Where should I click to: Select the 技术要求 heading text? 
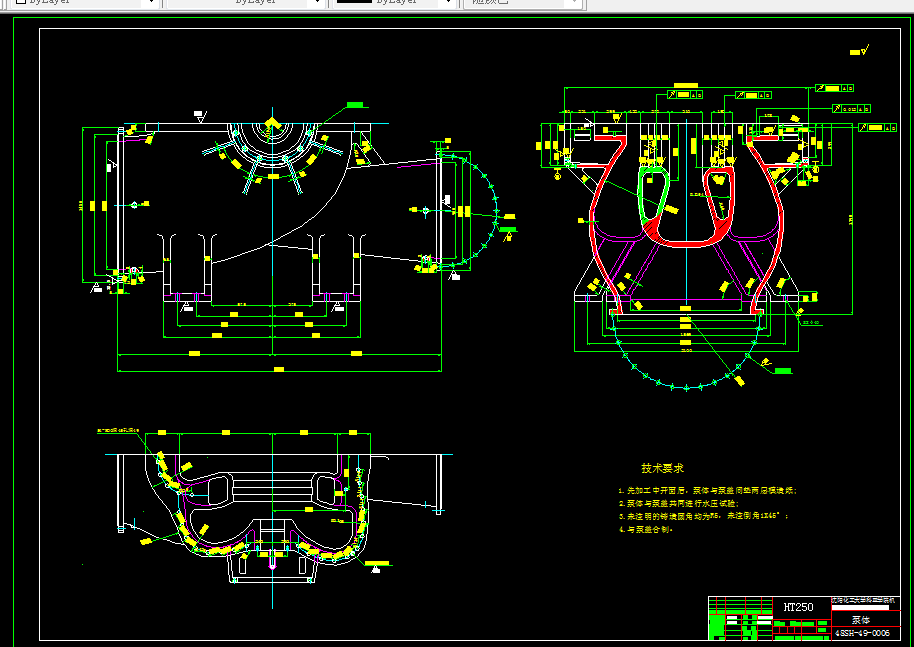662,468
